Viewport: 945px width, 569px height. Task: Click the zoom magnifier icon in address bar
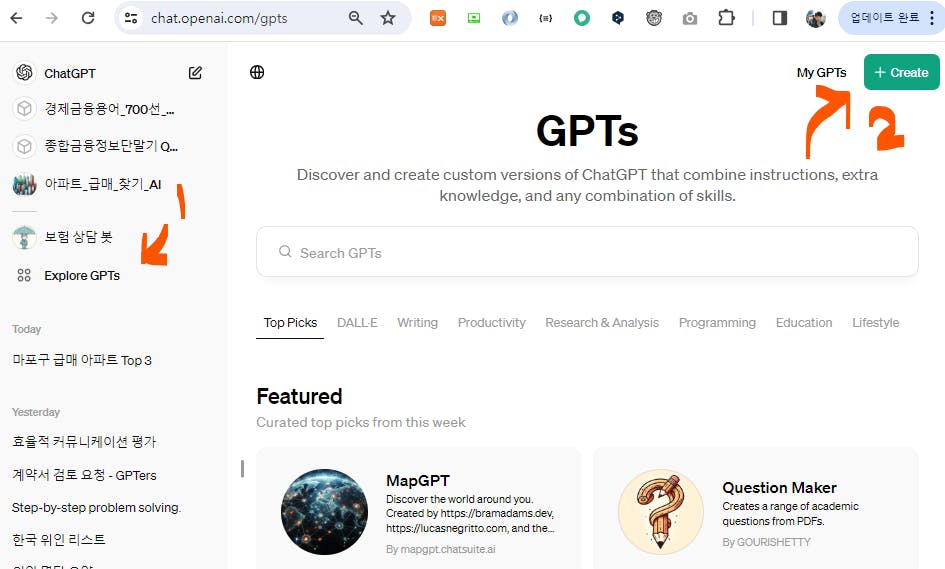[x=356, y=18]
